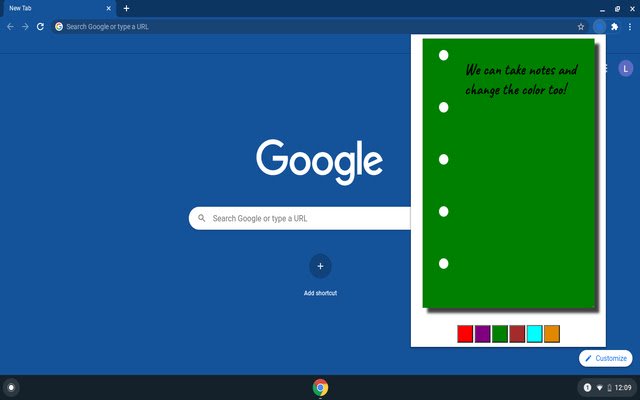Image resolution: width=640 pixels, height=400 pixels.
Task: Open the status tray clock 12:09
Action: click(623, 387)
